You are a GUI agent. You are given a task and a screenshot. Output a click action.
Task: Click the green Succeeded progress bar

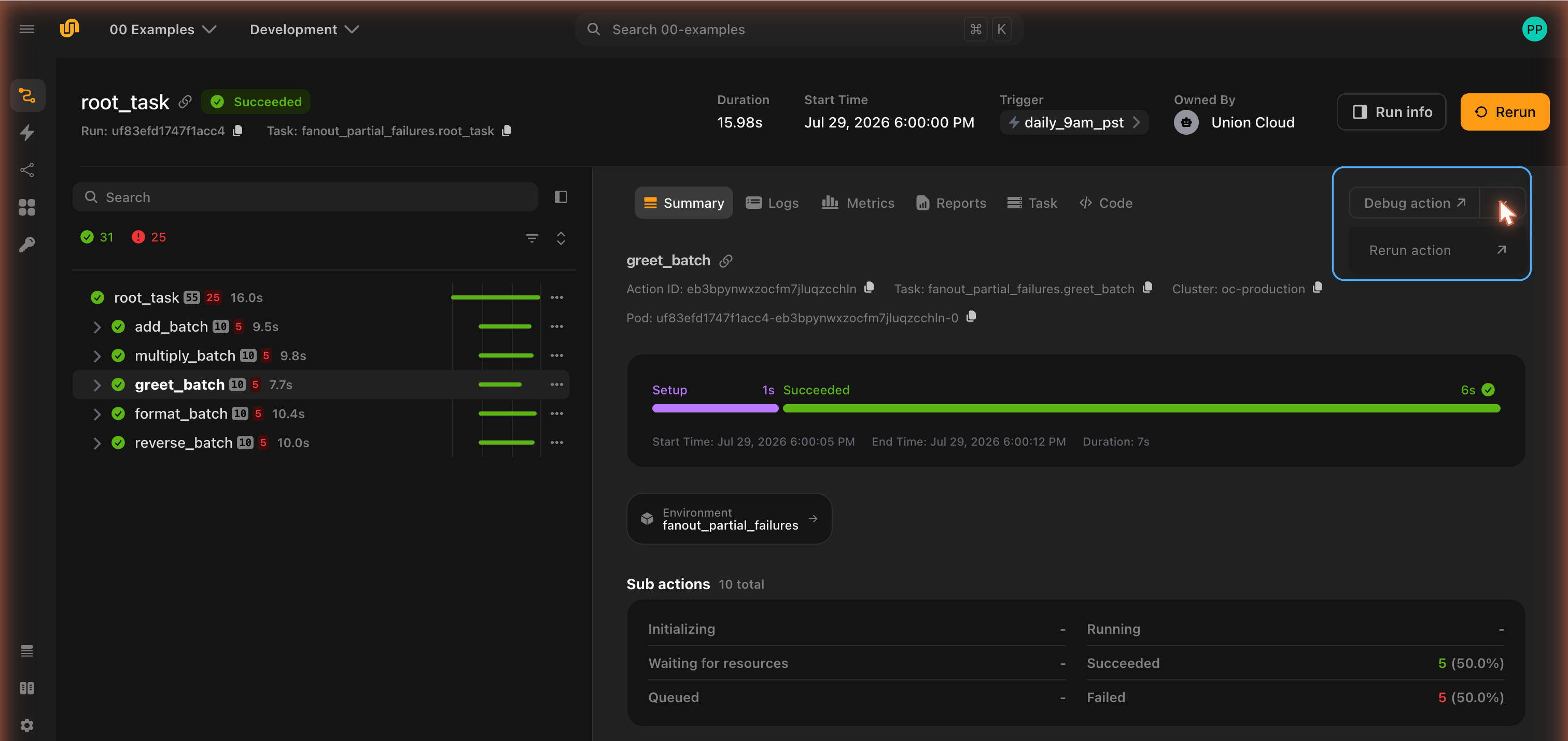(x=1141, y=408)
